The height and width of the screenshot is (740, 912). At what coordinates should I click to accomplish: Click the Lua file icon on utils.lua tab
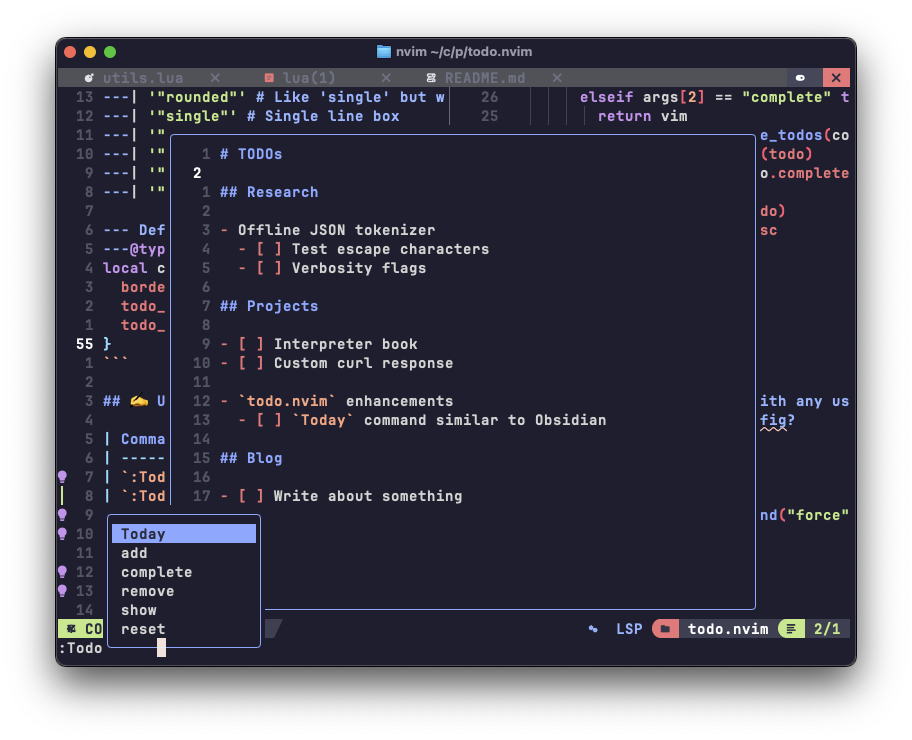click(x=89, y=77)
